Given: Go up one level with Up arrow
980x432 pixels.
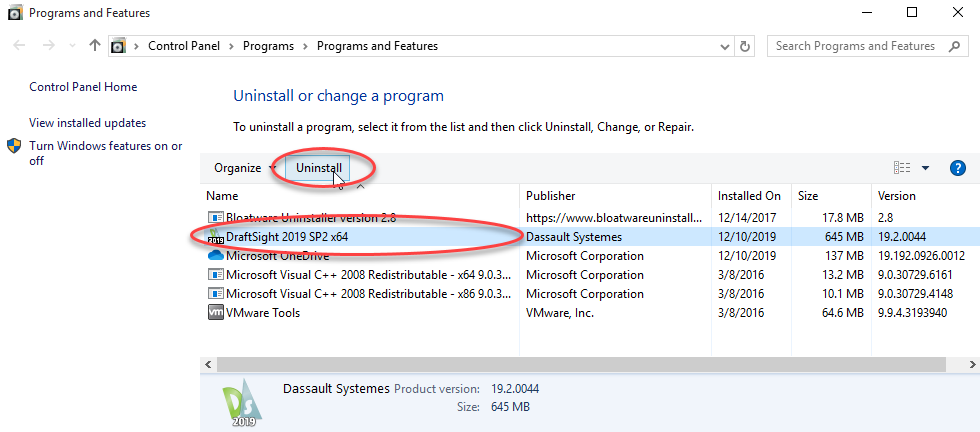Looking at the screenshot, I should (94, 45).
